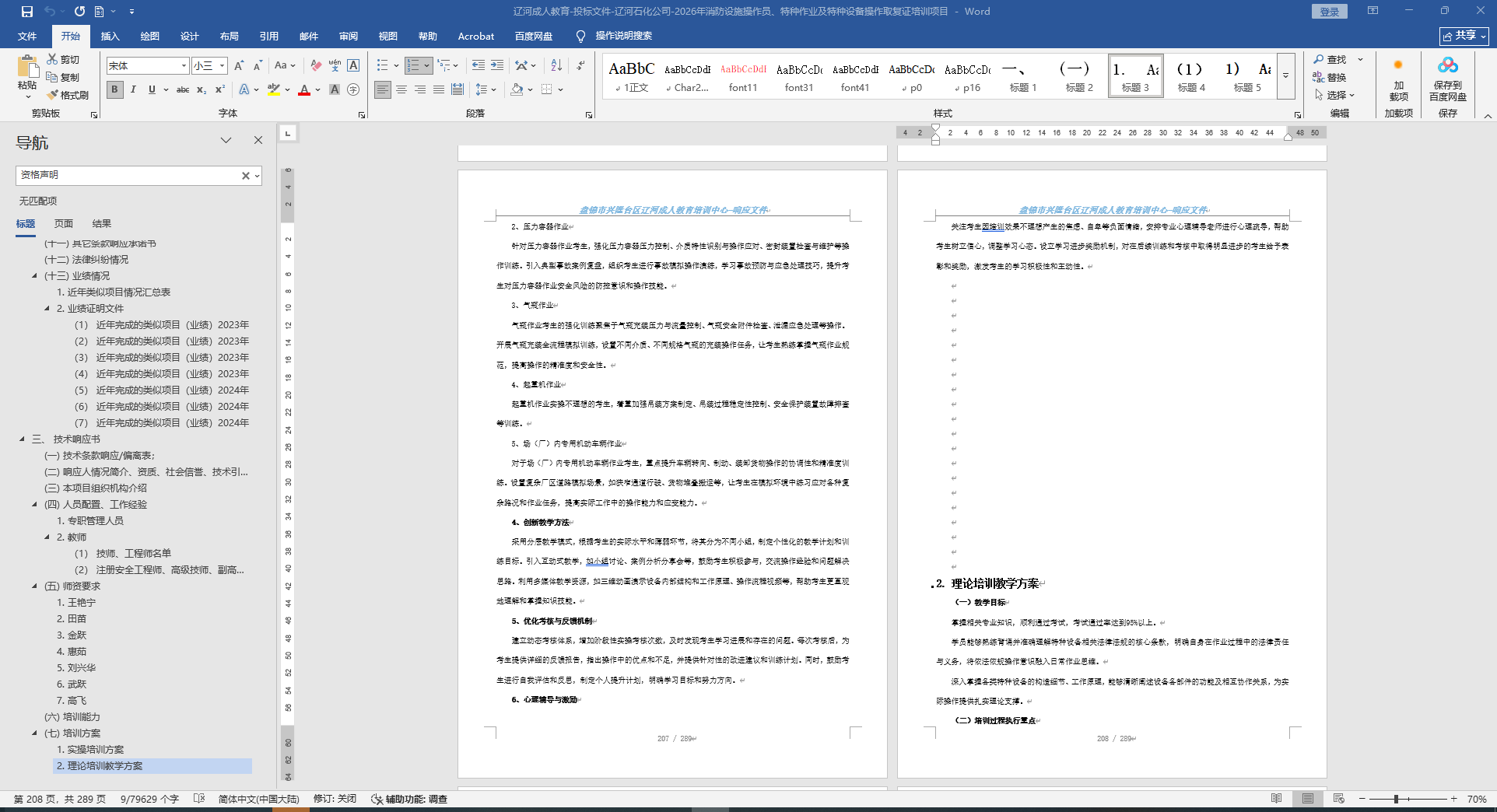The height and width of the screenshot is (812, 1497).
Task: Click the increase indent icon
Action: pos(497,66)
